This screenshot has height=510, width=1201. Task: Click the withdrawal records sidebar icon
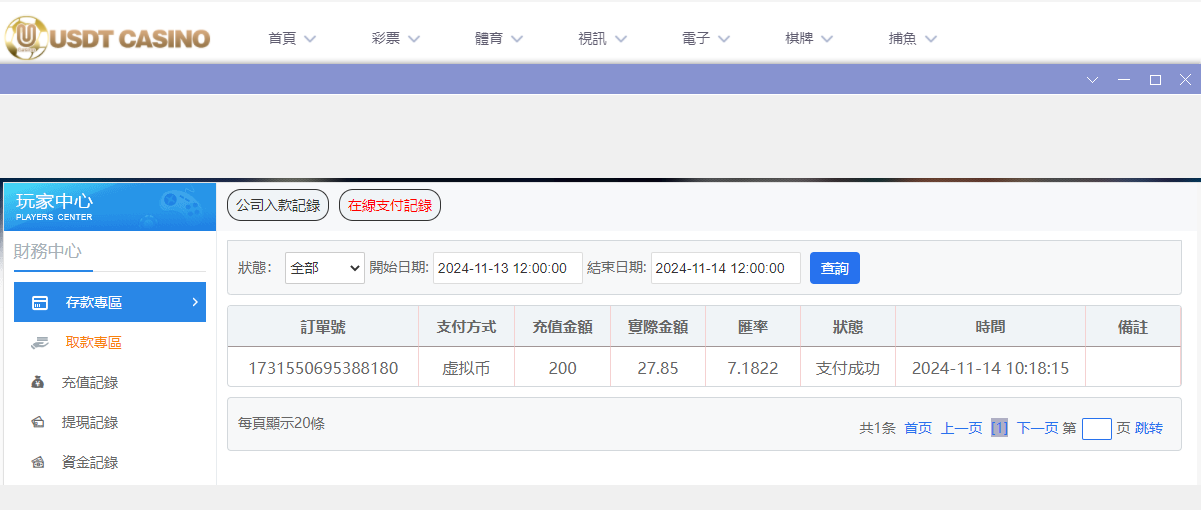(x=39, y=422)
